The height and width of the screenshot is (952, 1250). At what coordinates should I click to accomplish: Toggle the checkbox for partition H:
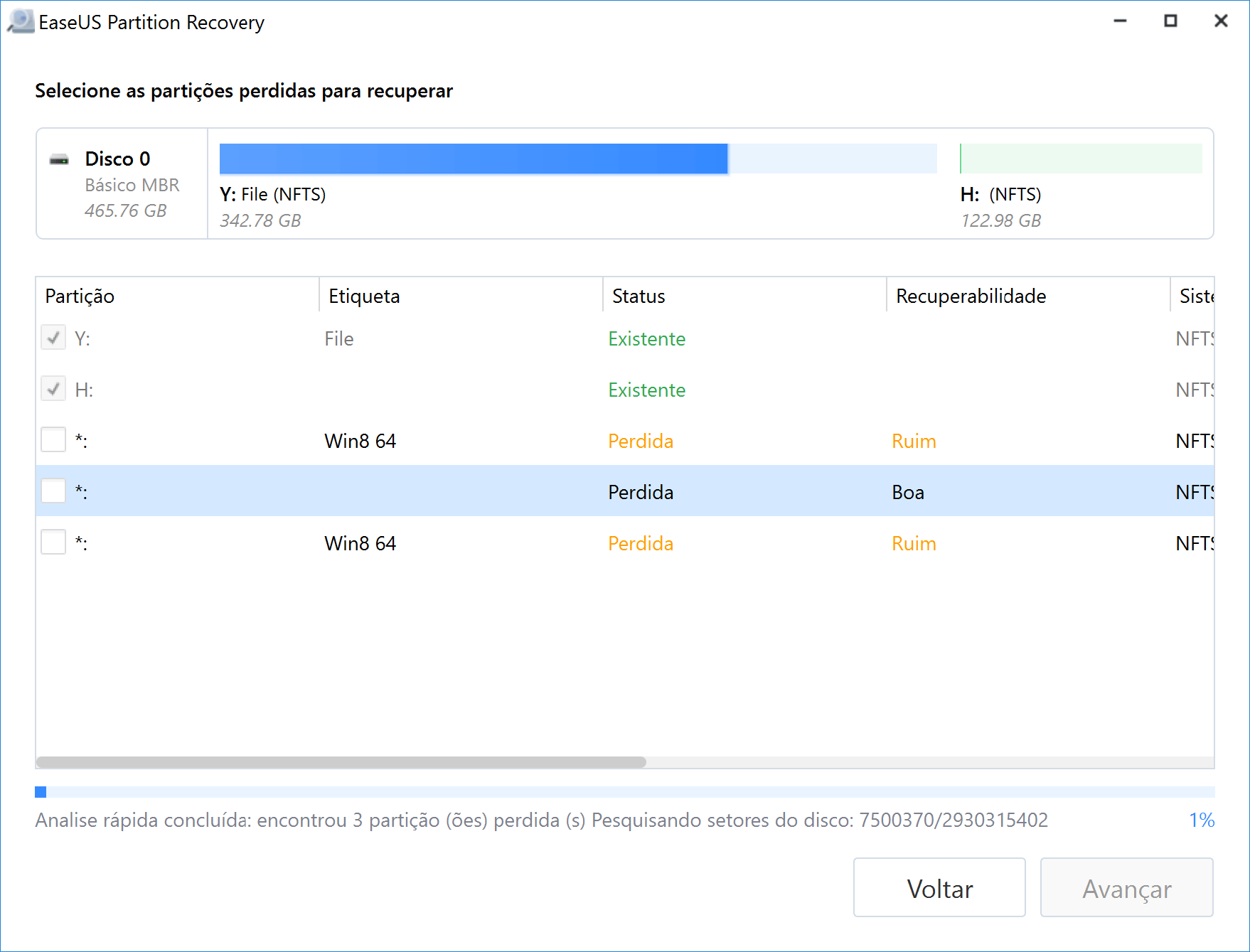pos(53,389)
